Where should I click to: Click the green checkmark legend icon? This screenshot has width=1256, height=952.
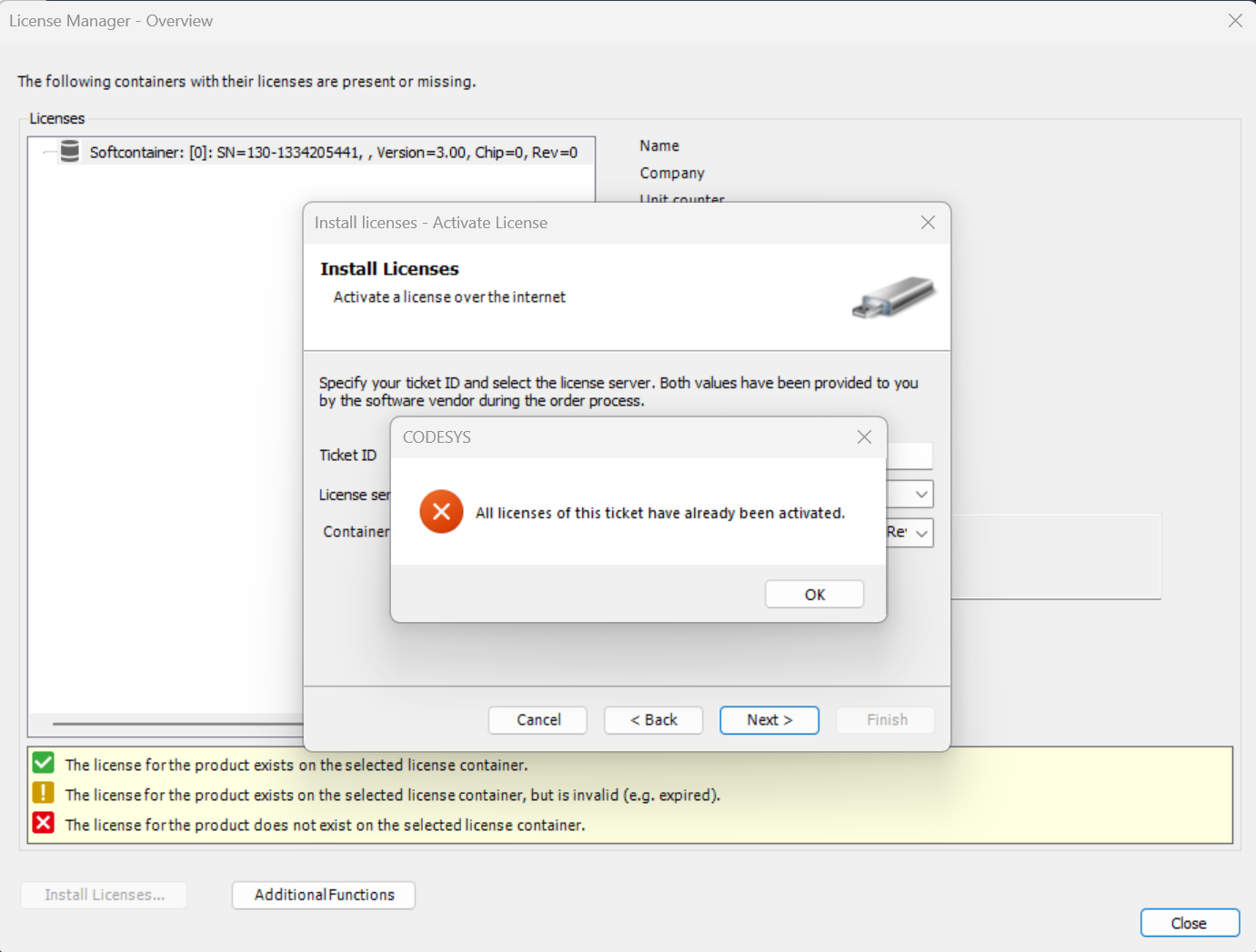(43, 762)
